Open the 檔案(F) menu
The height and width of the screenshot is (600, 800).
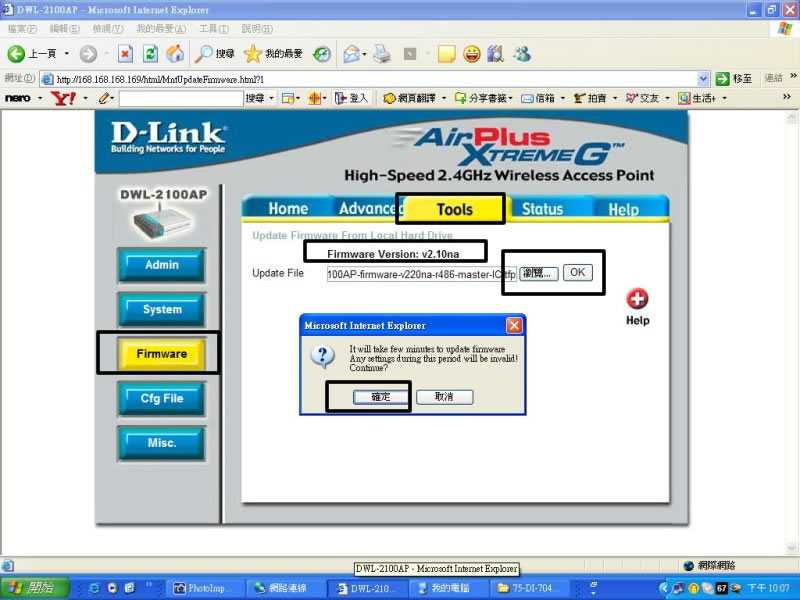[x=22, y=29]
